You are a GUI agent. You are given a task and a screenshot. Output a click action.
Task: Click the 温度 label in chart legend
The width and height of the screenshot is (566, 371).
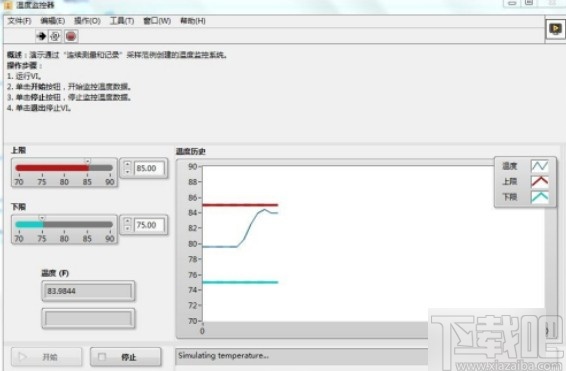(510, 166)
